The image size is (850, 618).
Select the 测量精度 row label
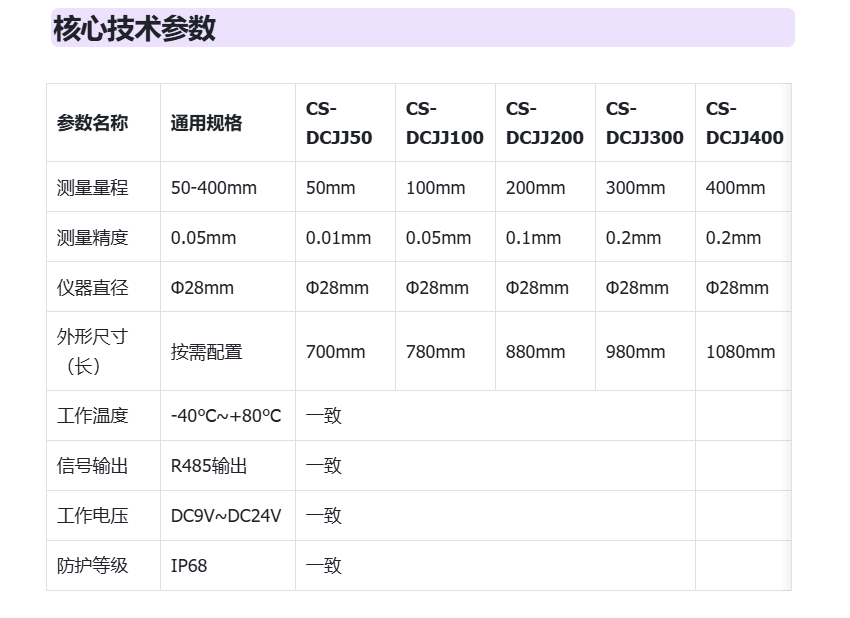tap(92, 237)
